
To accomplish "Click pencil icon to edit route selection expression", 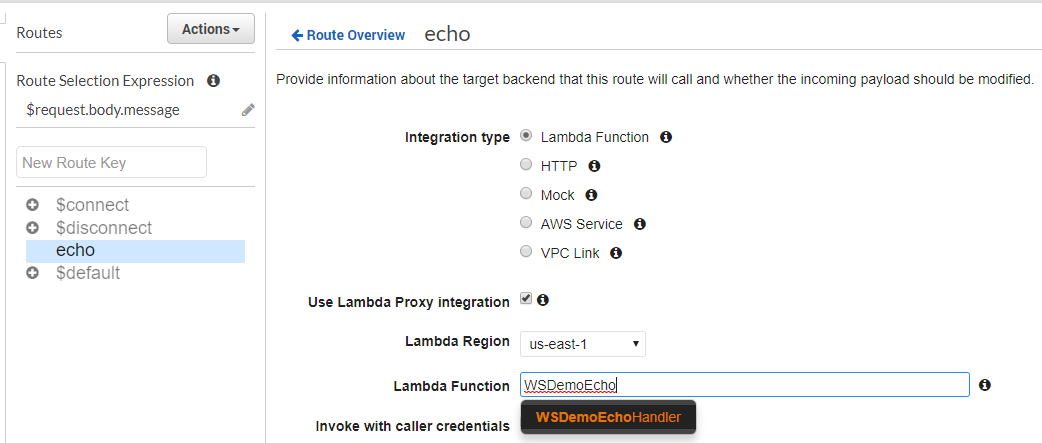I will (x=248, y=110).
